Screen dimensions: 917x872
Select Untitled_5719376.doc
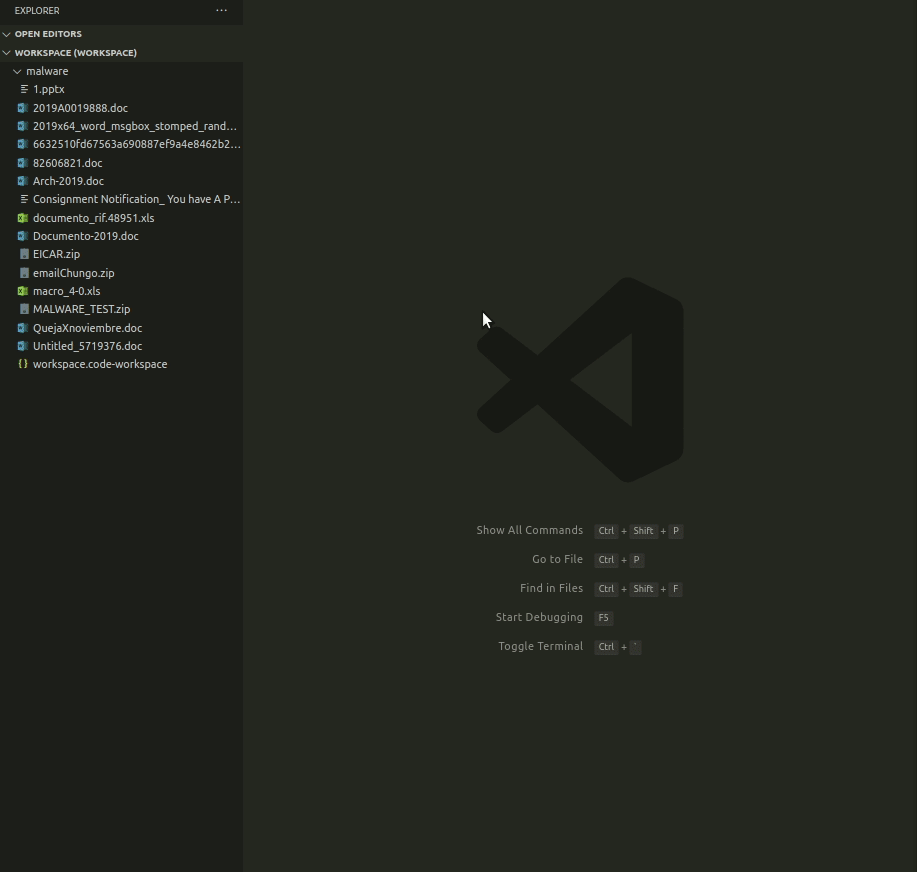pos(87,346)
